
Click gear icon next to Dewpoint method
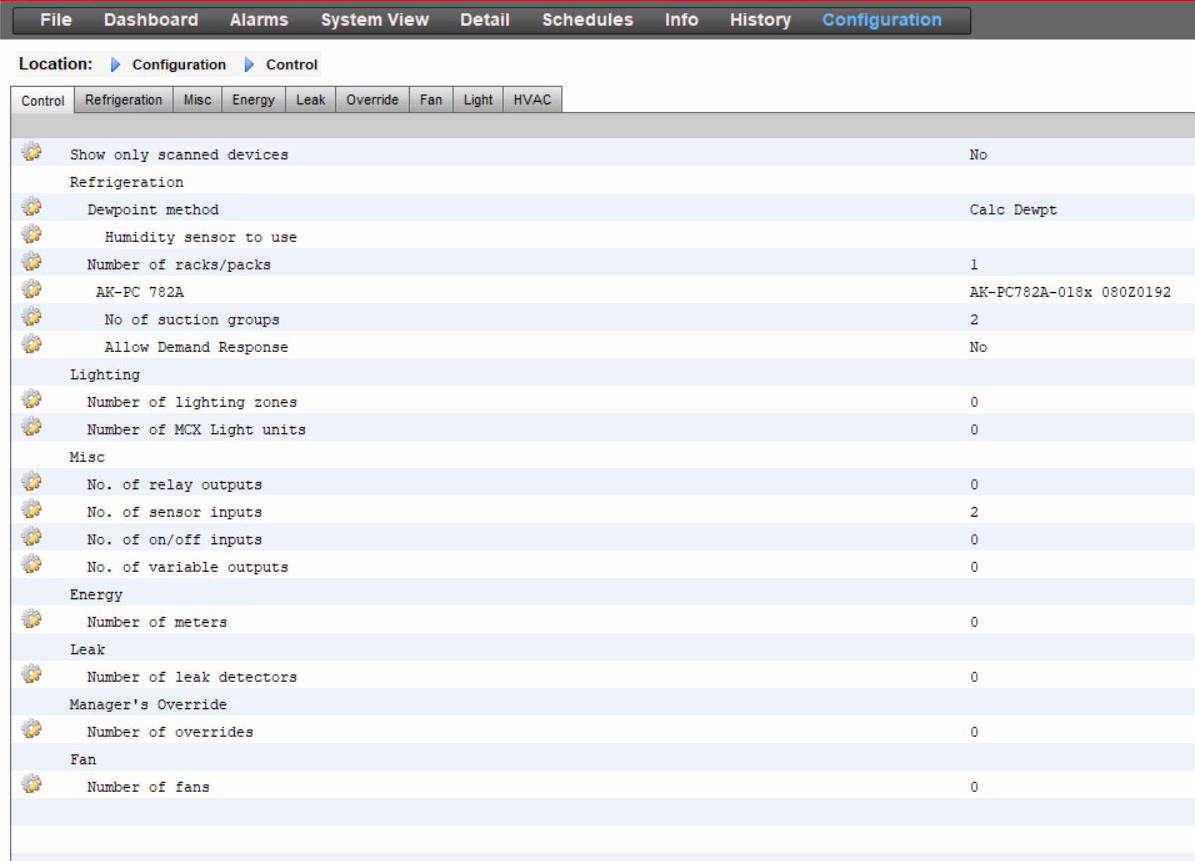click(x=32, y=207)
